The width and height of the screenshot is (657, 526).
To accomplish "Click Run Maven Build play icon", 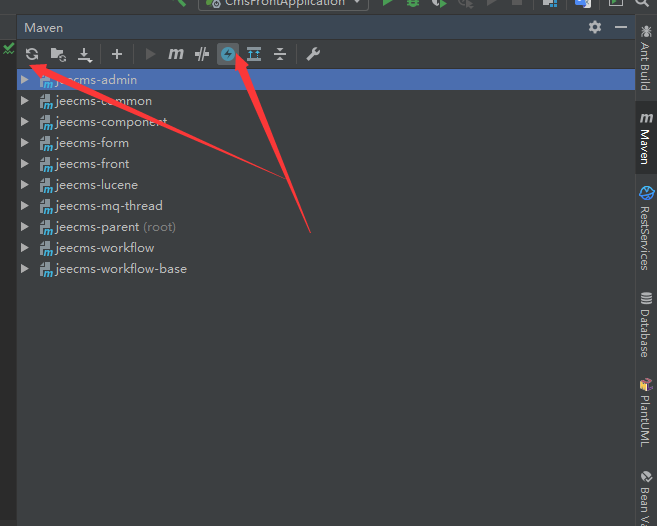I will (150, 54).
